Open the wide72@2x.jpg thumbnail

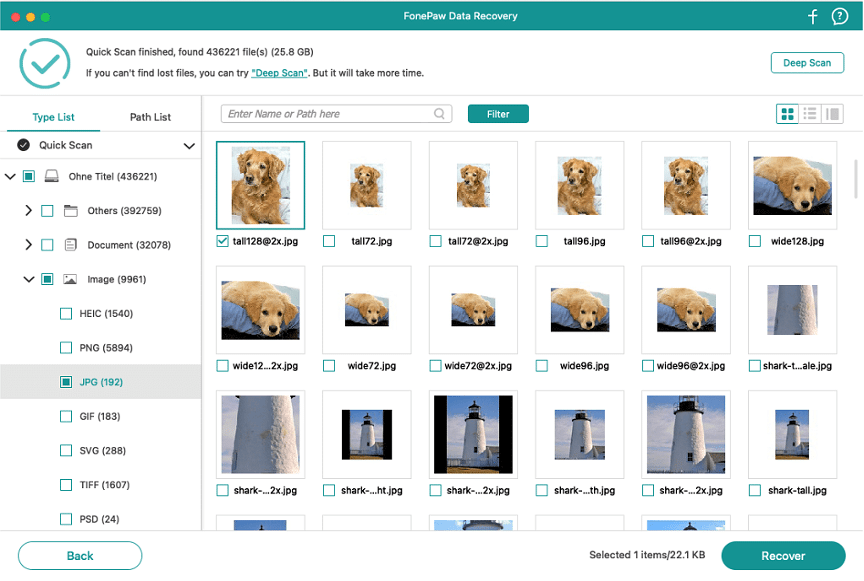coord(473,310)
